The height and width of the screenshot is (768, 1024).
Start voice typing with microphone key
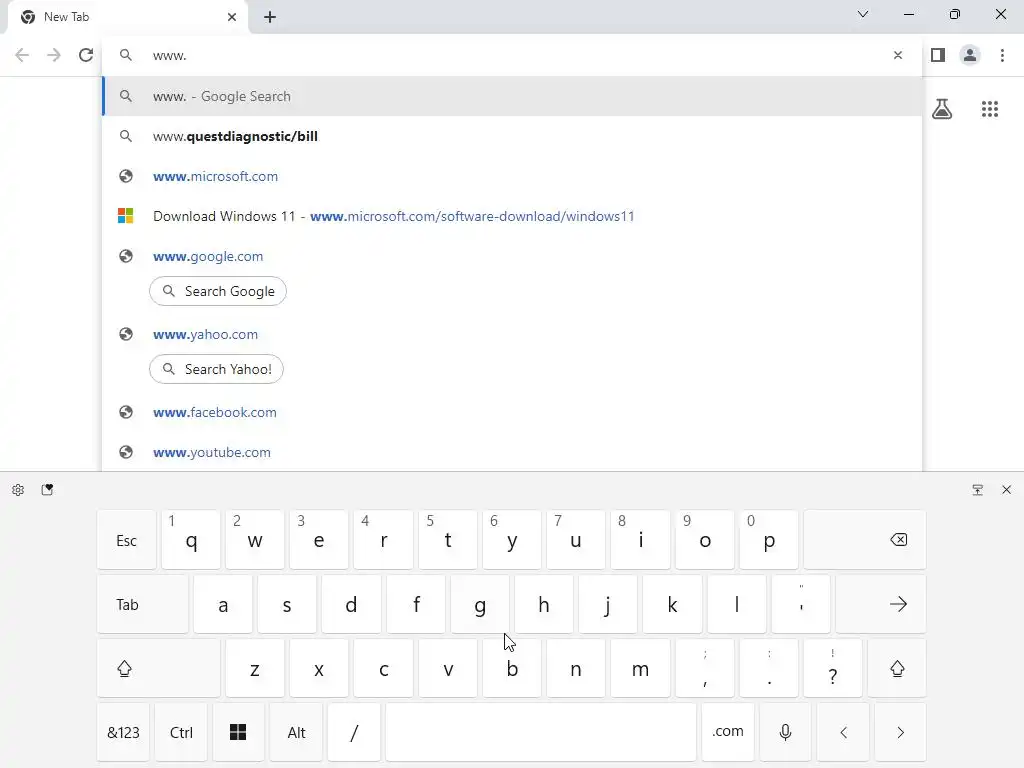[x=786, y=732]
